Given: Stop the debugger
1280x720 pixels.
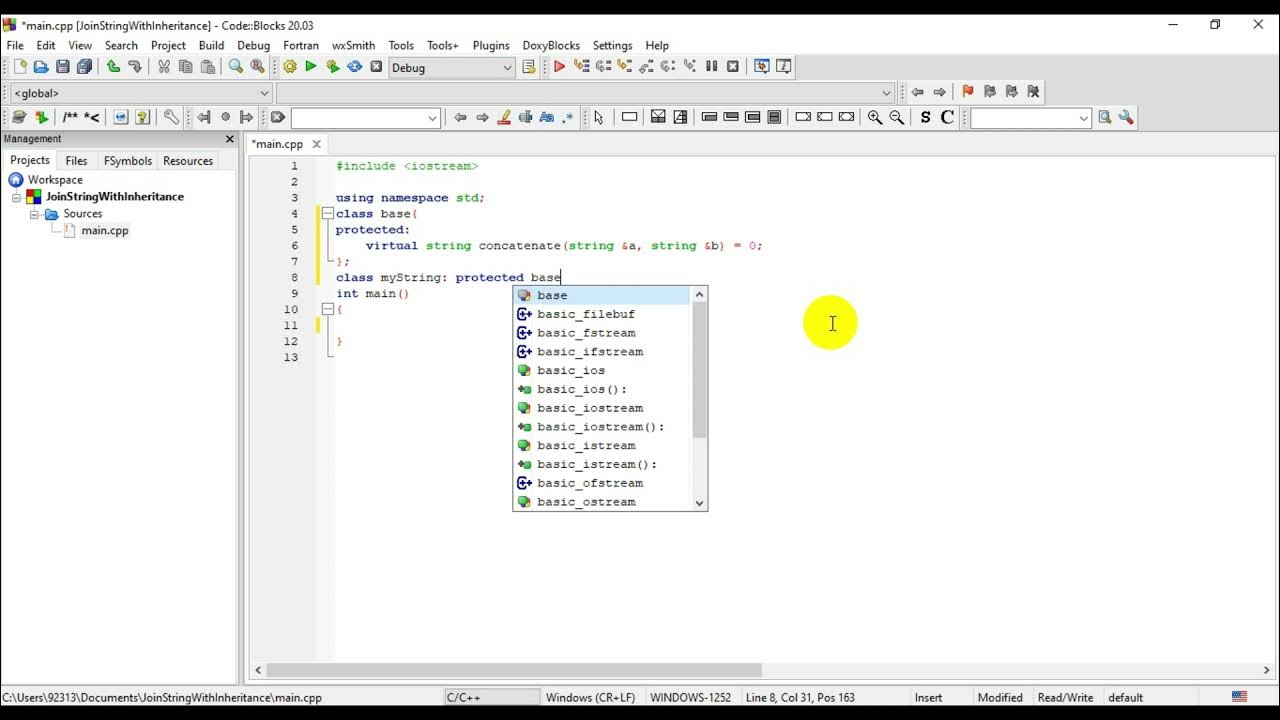Looking at the screenshot, I should coord(733,67).
